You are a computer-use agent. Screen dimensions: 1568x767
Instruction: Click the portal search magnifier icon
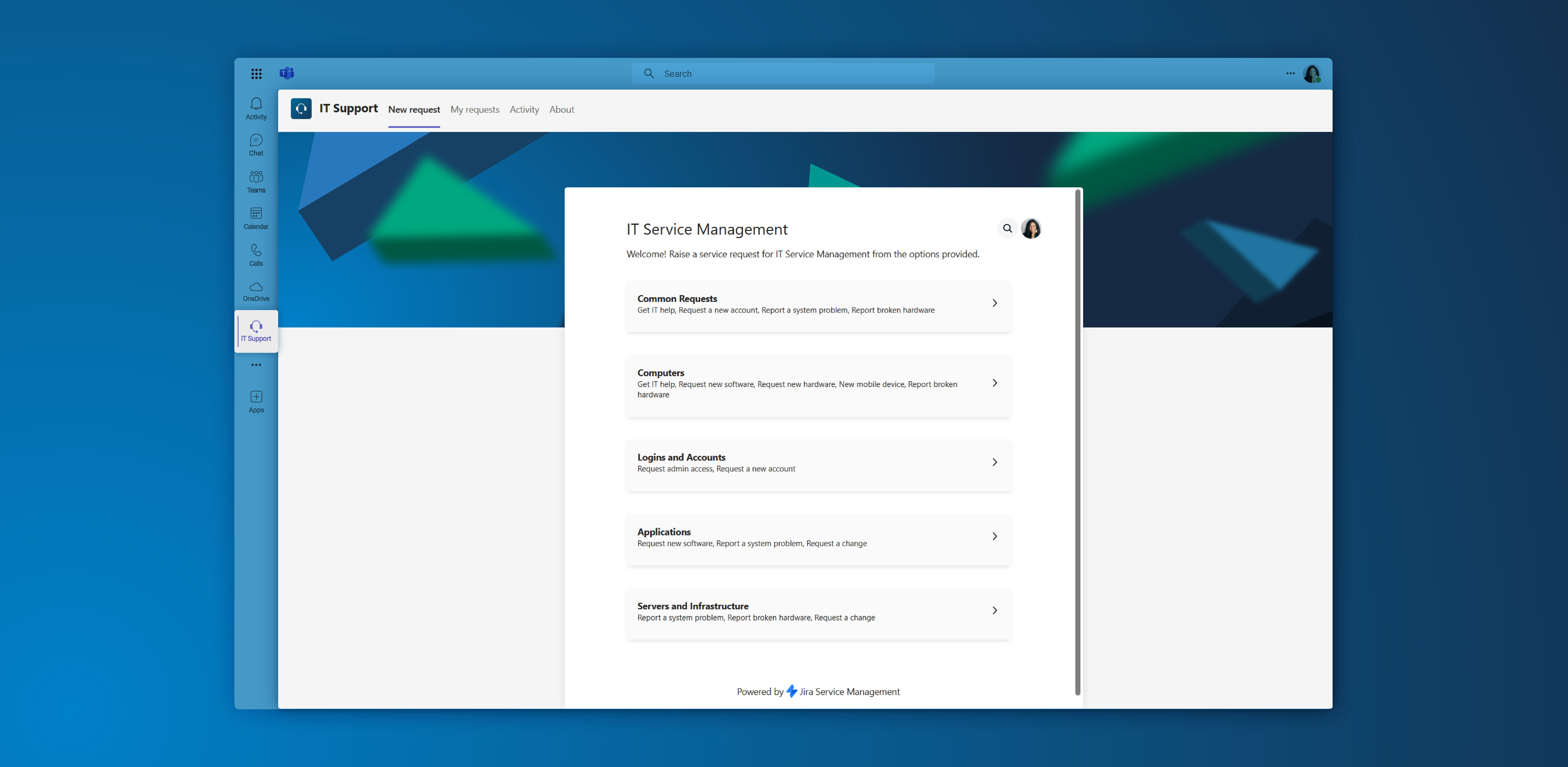click(1007, 228)
